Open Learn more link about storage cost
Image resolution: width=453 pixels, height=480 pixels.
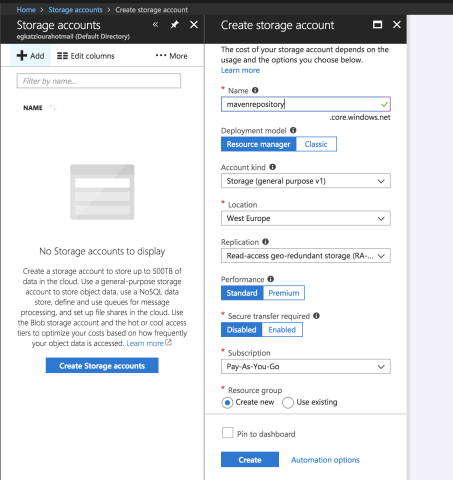(240, 70)
